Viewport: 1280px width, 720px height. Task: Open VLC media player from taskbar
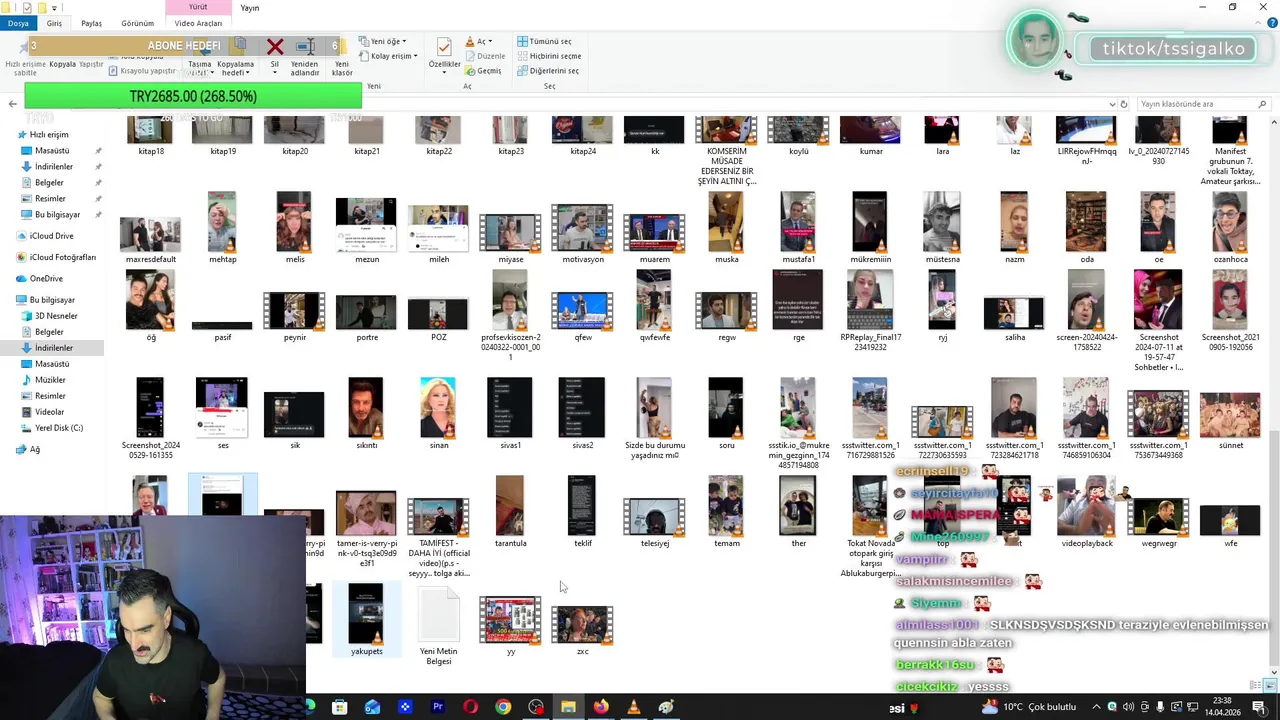(633, 707)
